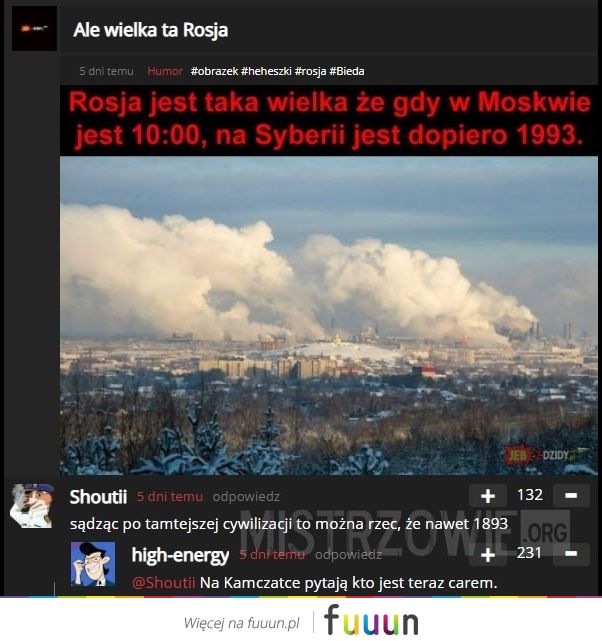Screen dimensions: 602x641
Task: Open the Siberia meme image
Action: pyautogui.click(x=329, y=280)
